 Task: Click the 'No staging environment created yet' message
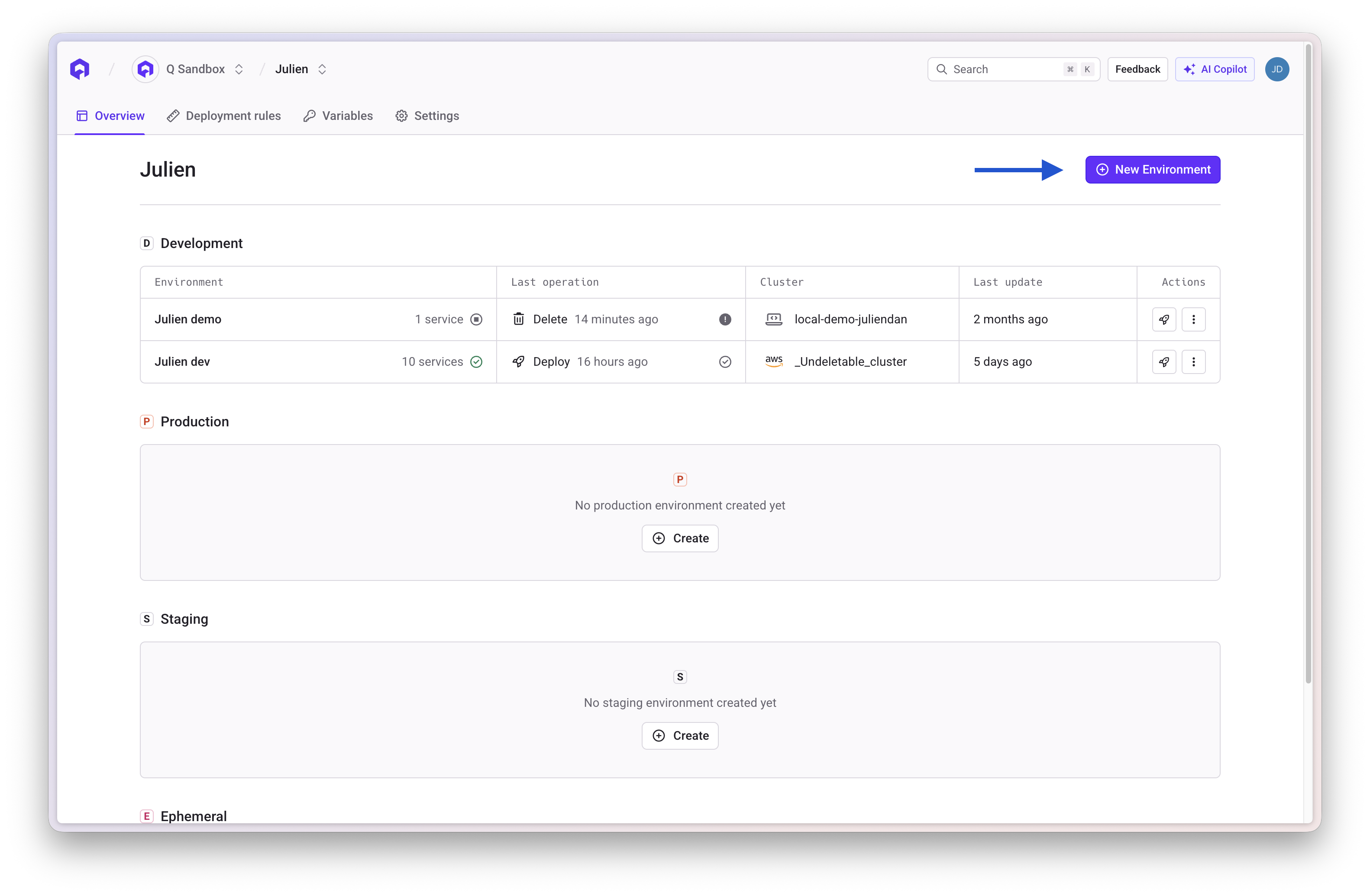point(680,703)
